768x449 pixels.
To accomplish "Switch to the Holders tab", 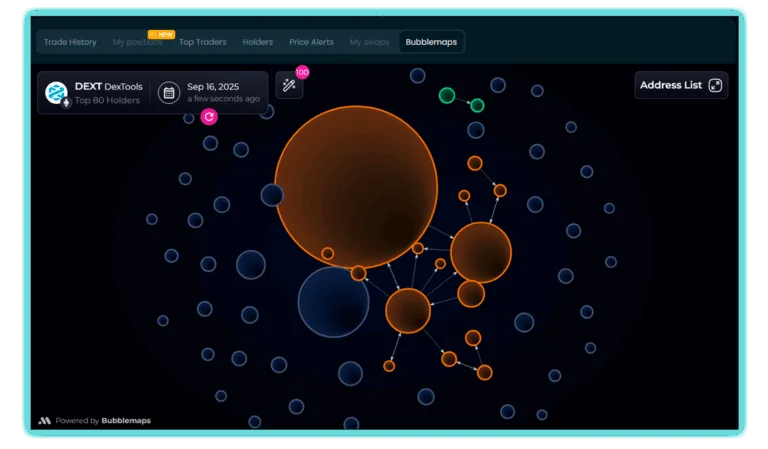I will [x=258, y=42].
